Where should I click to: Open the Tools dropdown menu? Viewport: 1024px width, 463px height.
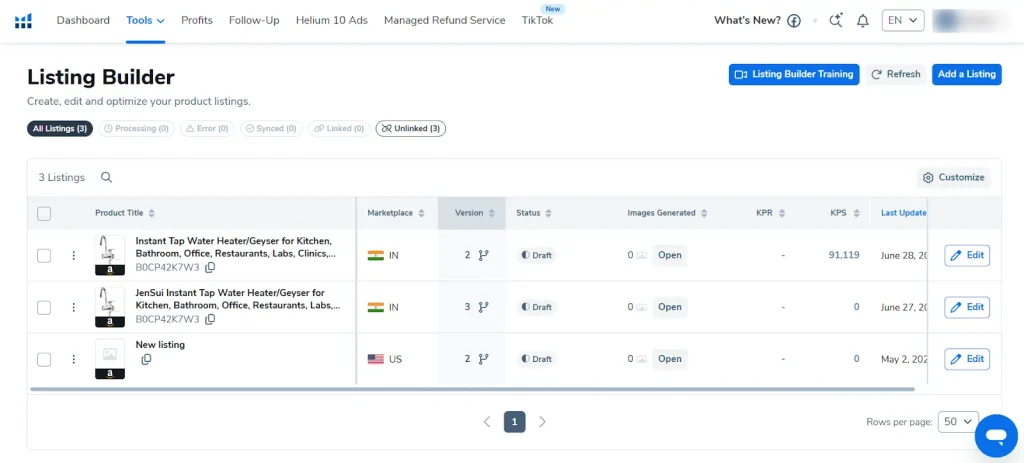tap(145, 20)
